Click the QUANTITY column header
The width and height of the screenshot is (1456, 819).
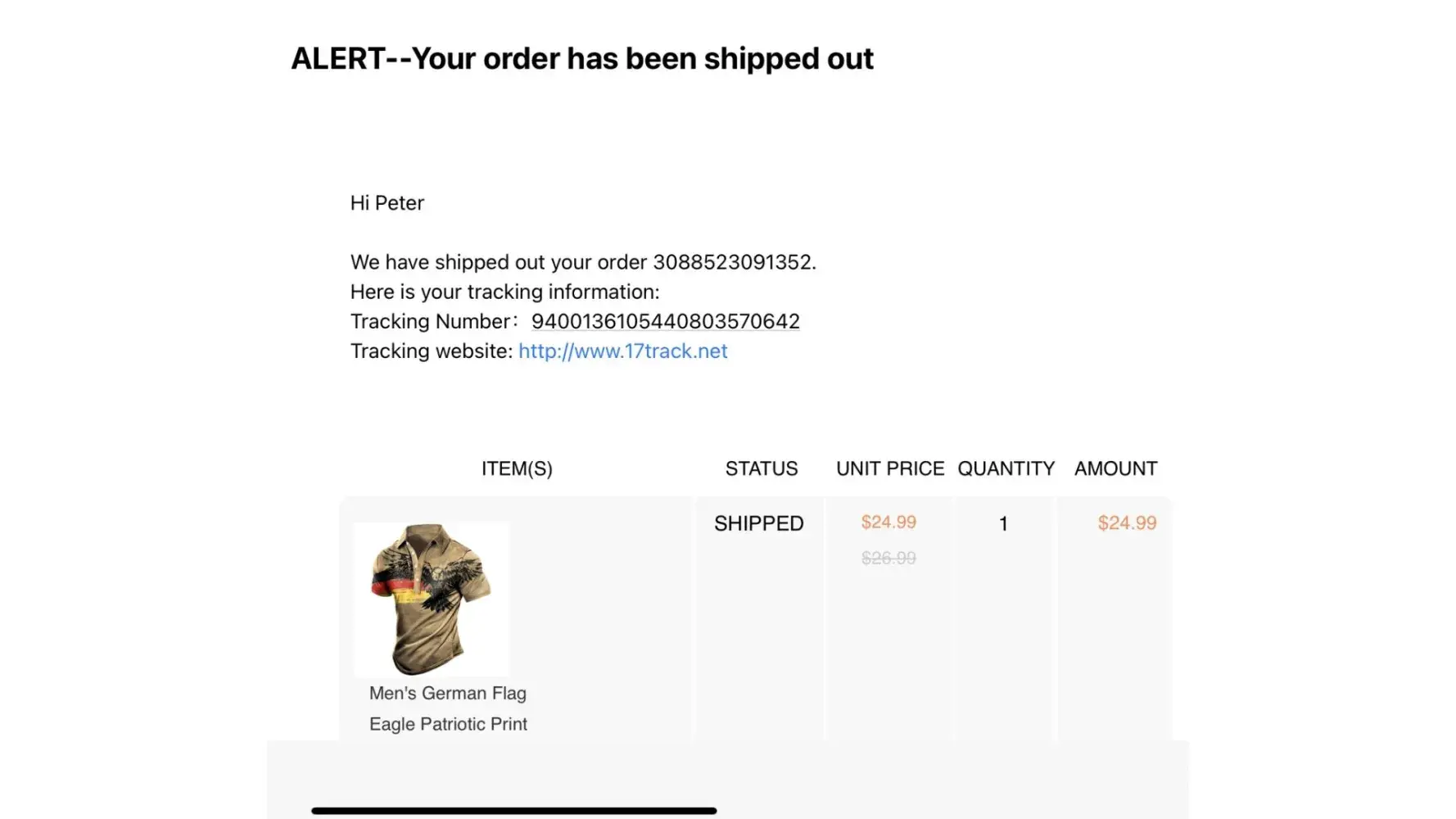(x=1006, y=469)
